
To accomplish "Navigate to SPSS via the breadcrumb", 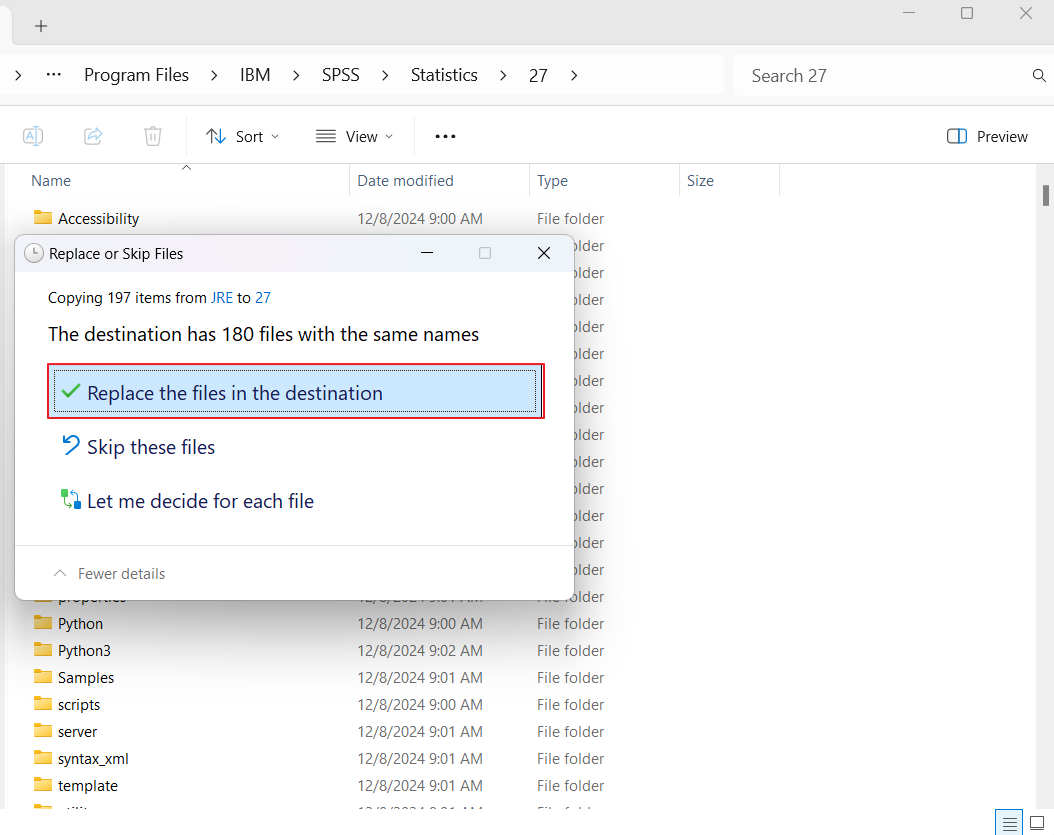I will (x=340, y=74).
